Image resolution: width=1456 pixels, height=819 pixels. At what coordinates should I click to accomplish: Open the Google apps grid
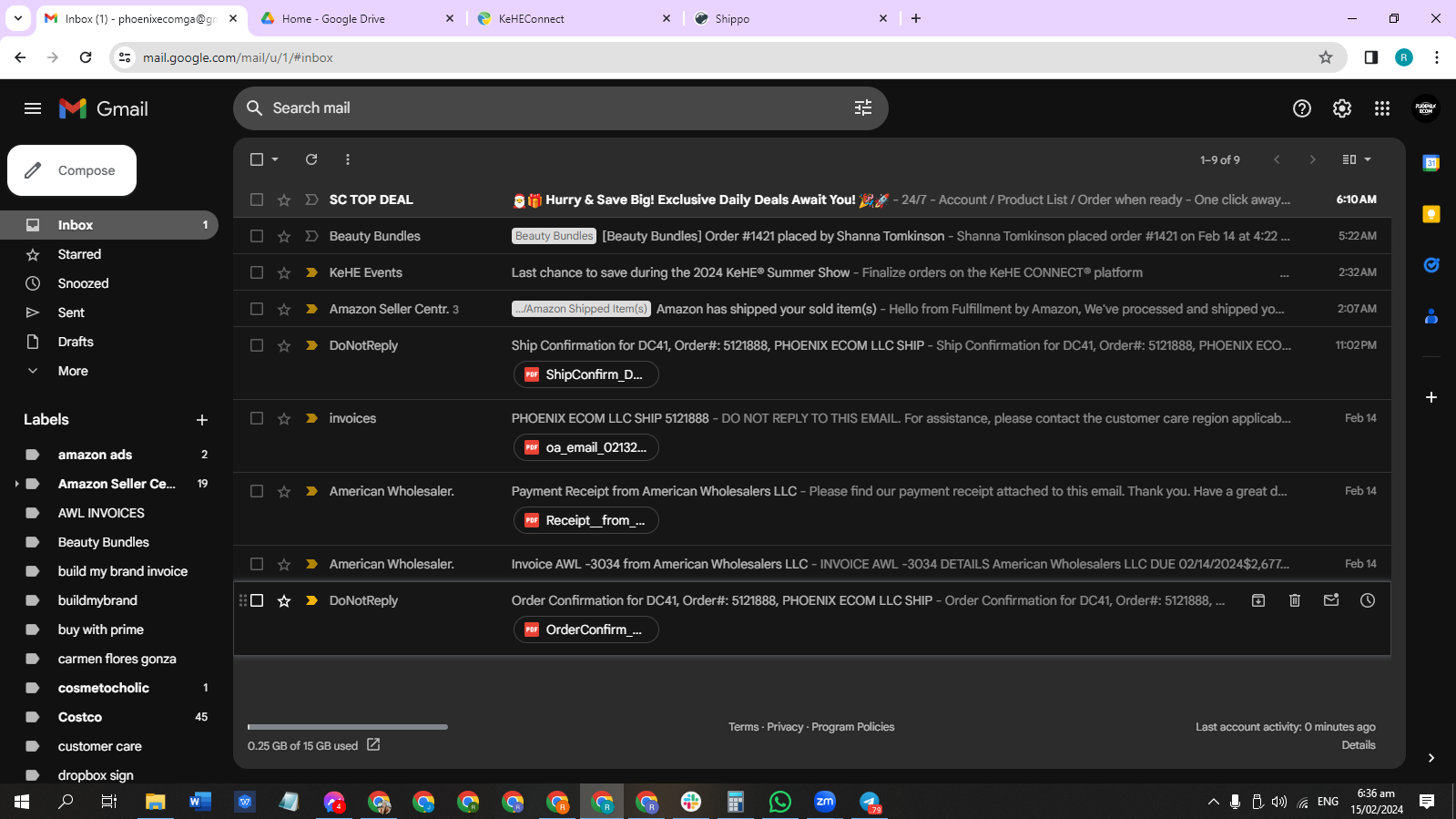[1382, 108]
